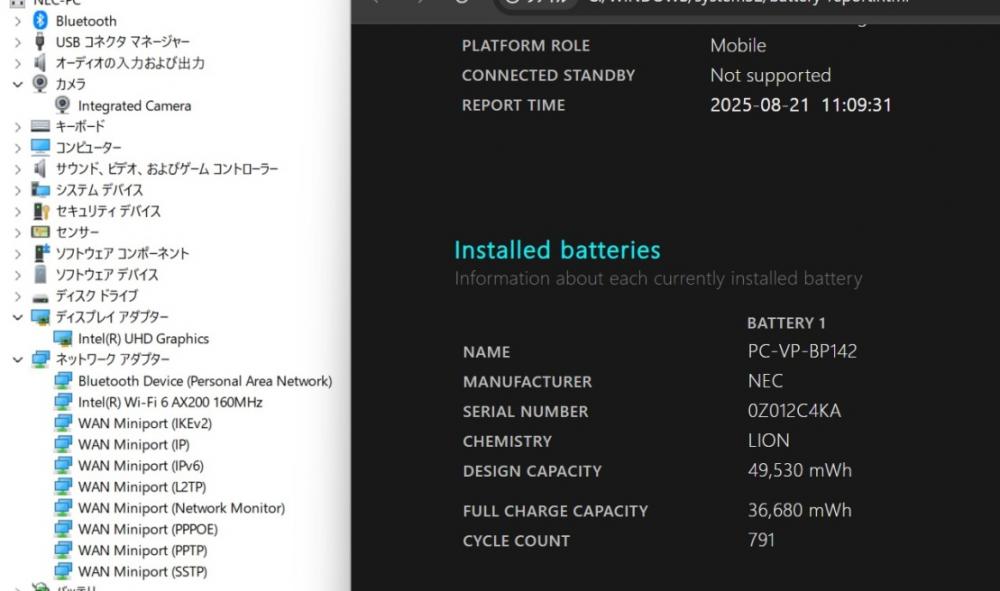Select Intel(R) Wi-Fi 6 AX200 160MHz
This screenshot has height=591, width=1000.
[x=170, y=402]
